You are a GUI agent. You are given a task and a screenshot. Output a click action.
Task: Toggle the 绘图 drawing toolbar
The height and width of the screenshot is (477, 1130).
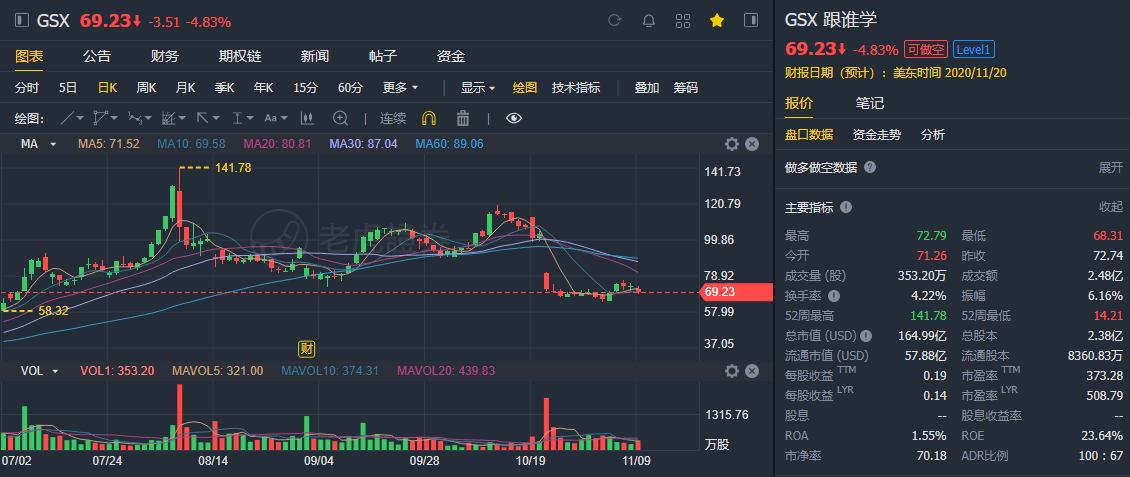(x=525, y=87)
